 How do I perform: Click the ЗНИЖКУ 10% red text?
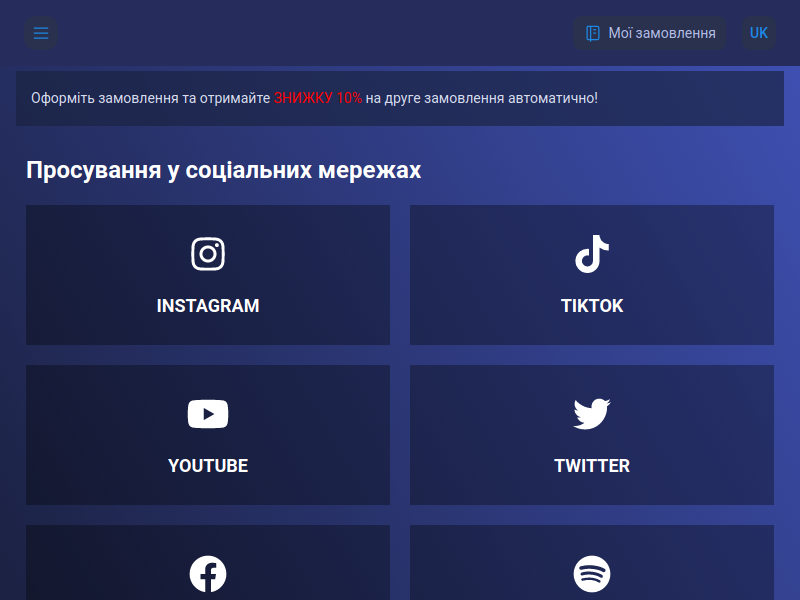318,98
